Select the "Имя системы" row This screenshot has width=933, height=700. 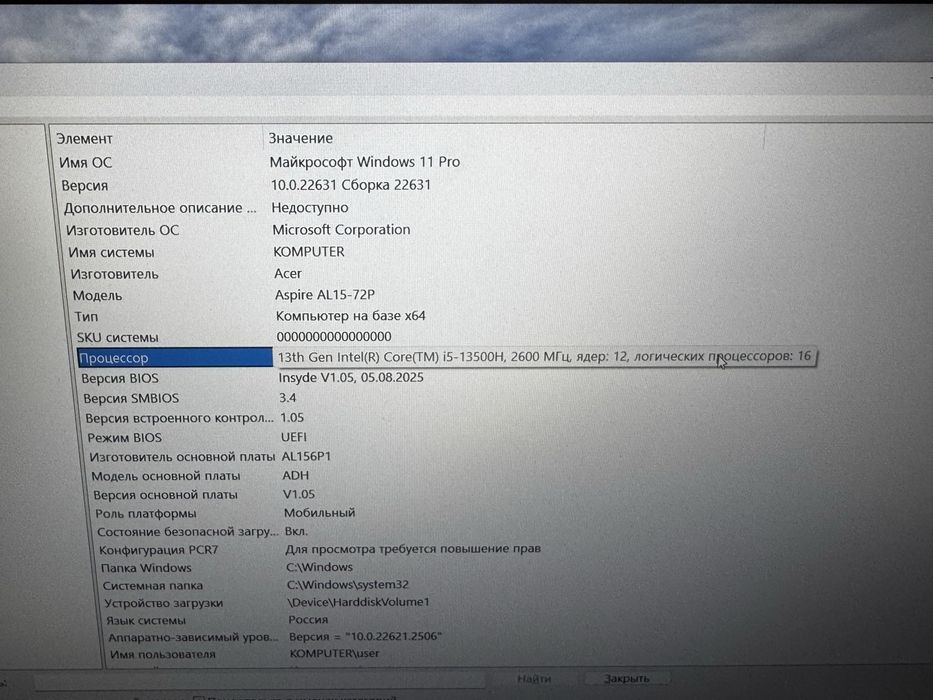(x=111, y=252)
